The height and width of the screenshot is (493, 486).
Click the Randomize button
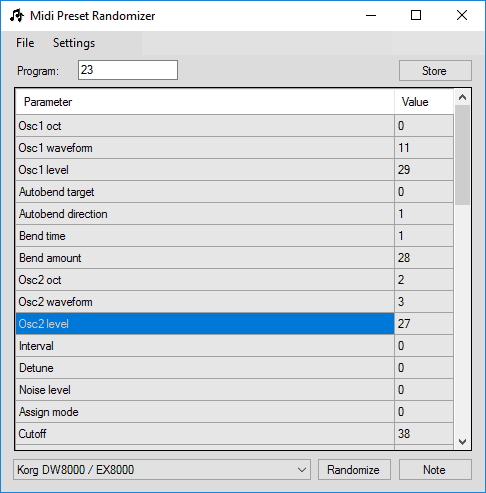[354, 470]
